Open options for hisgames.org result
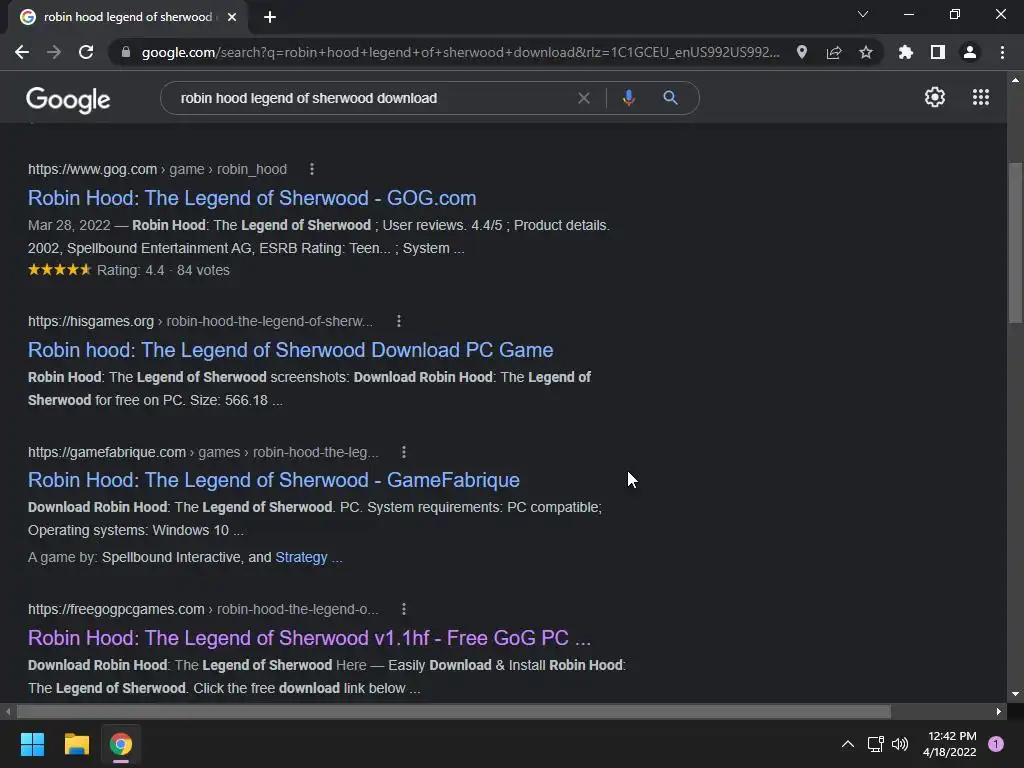The width and height of the screenshot is (1024, 768). pos(399,321)
